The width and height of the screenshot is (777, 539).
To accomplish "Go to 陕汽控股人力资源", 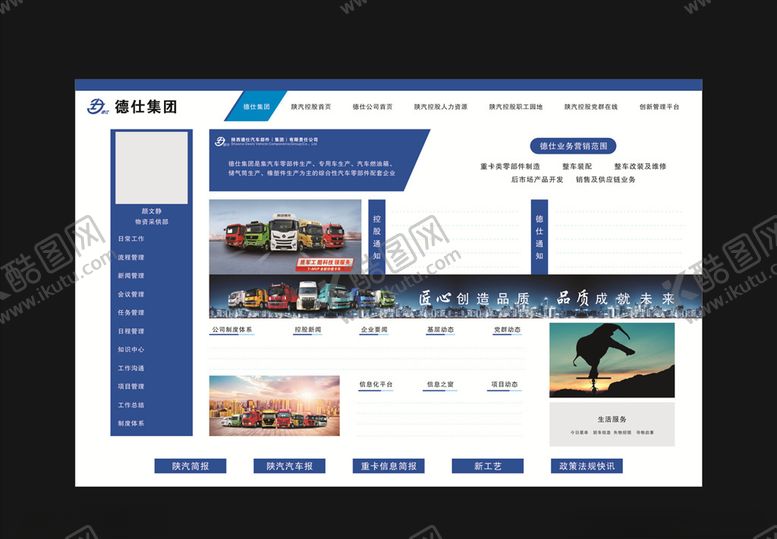I will pos(441,107).
